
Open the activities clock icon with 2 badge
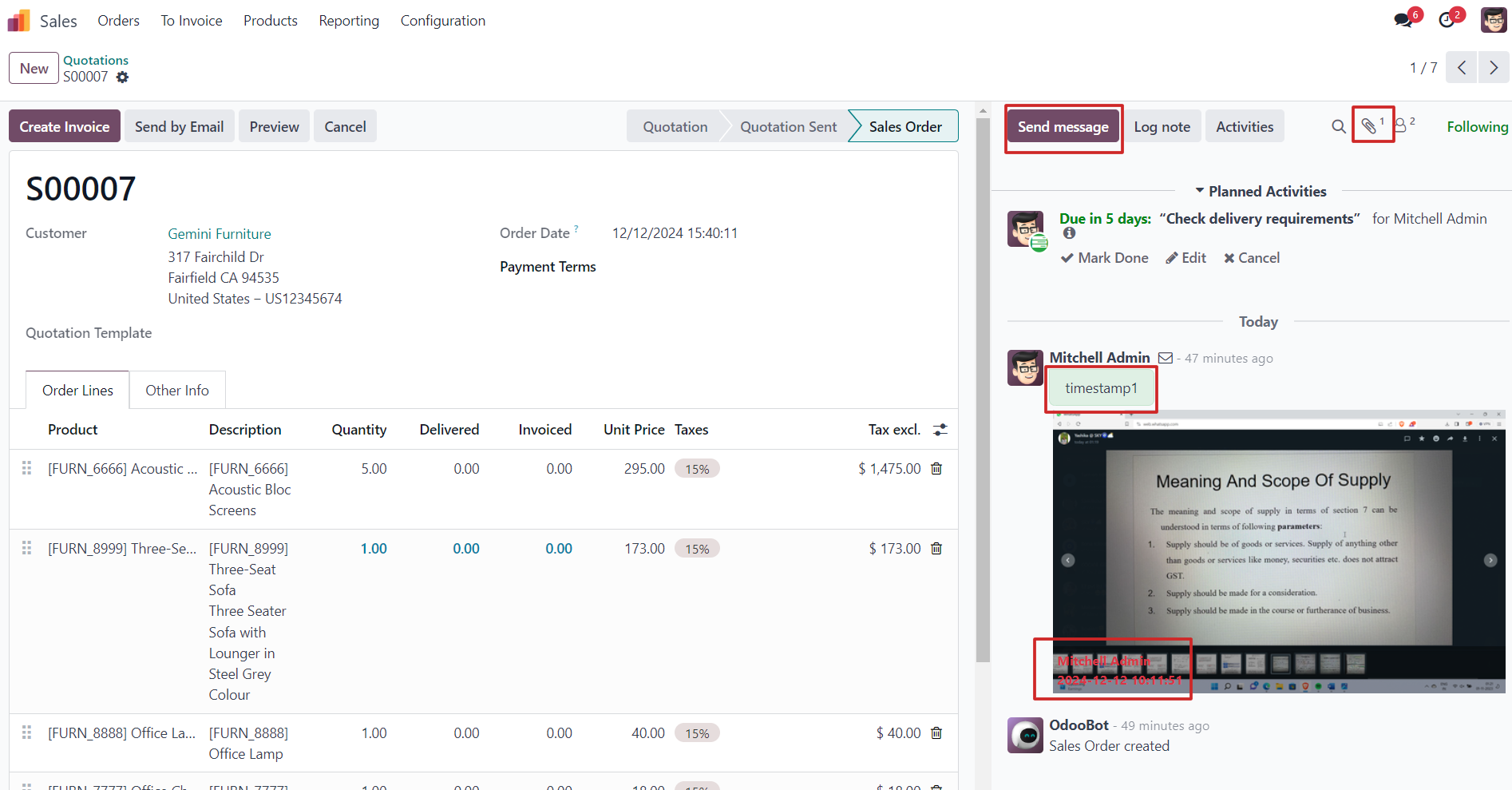point(1447,20)
